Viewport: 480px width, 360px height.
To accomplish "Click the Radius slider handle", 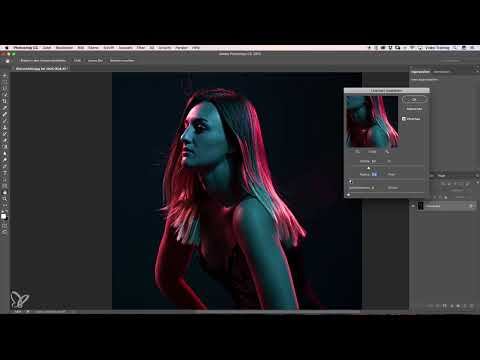I will 351,182.
